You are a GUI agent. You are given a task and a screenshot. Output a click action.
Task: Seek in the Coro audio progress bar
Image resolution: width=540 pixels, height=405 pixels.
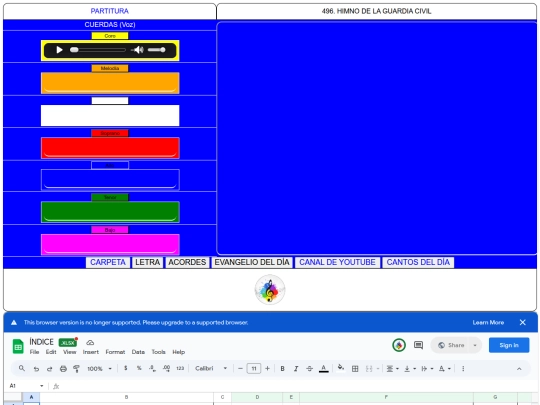[x=98, y=50]
